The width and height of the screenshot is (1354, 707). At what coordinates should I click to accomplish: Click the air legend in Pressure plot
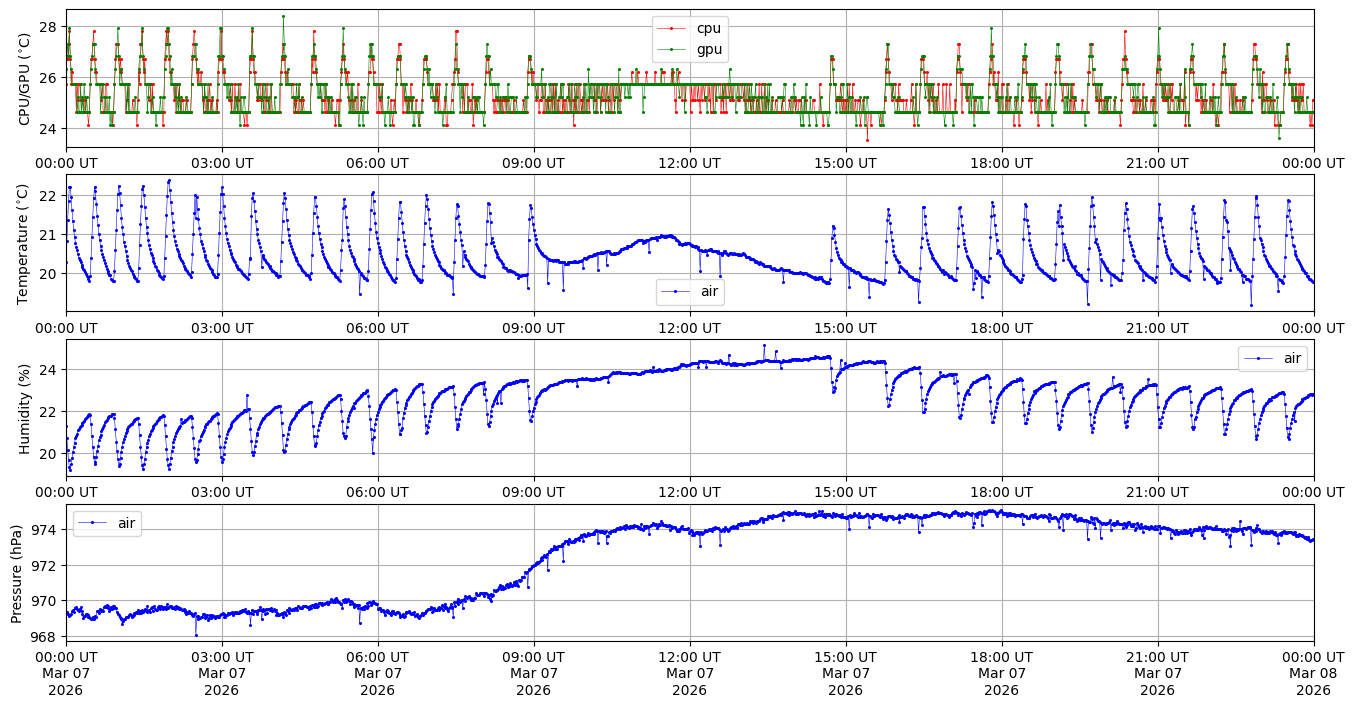[x=107, y=523]
